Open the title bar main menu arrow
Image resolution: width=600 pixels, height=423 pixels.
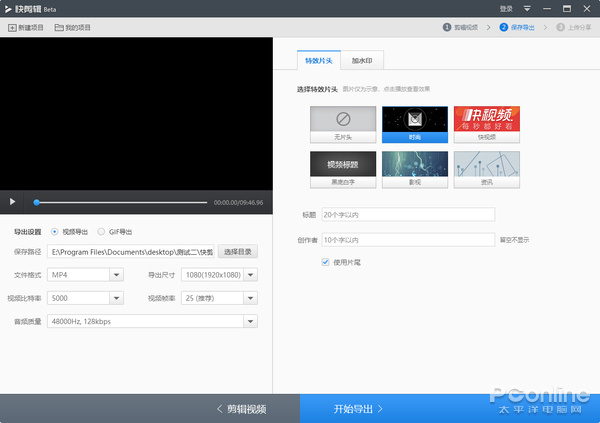click(x=527, y=9)
